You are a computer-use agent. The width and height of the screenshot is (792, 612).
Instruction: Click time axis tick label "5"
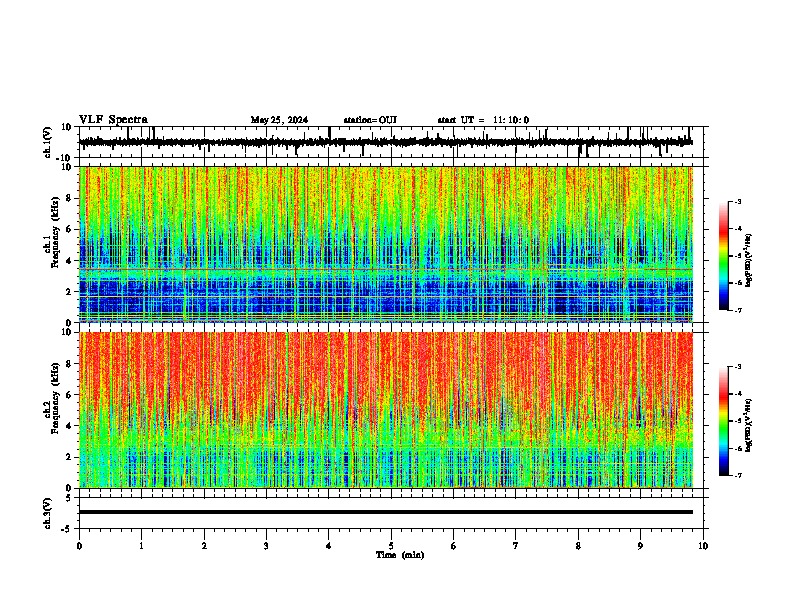[x=391, y=546]
